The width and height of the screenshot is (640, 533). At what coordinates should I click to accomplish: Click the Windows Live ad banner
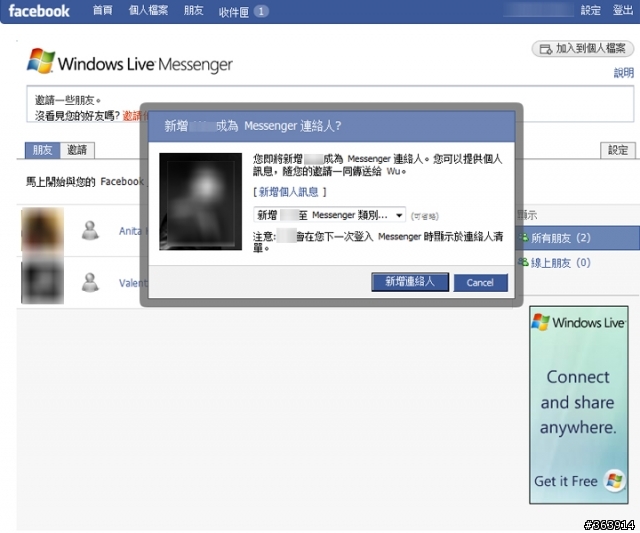(578, 405)
